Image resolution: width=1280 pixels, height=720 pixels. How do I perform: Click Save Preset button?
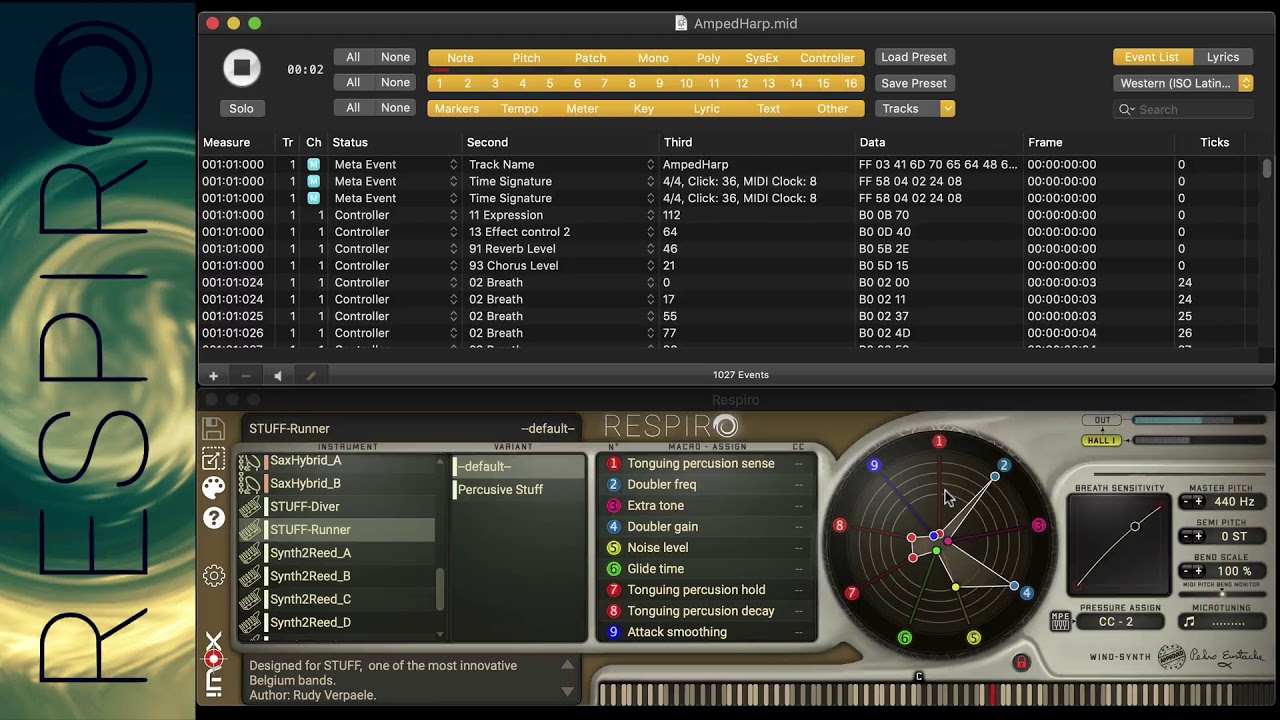click(x=914, y=83)
